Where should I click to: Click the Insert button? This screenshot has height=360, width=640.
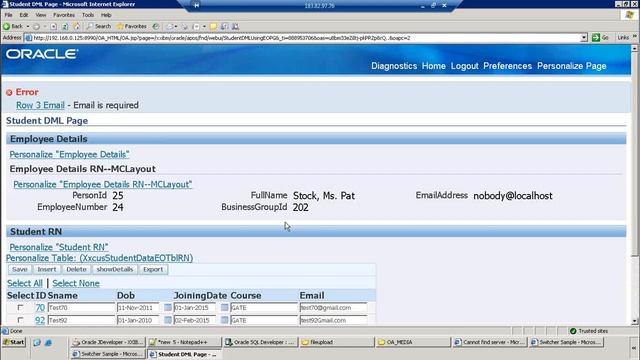(47, 269)
